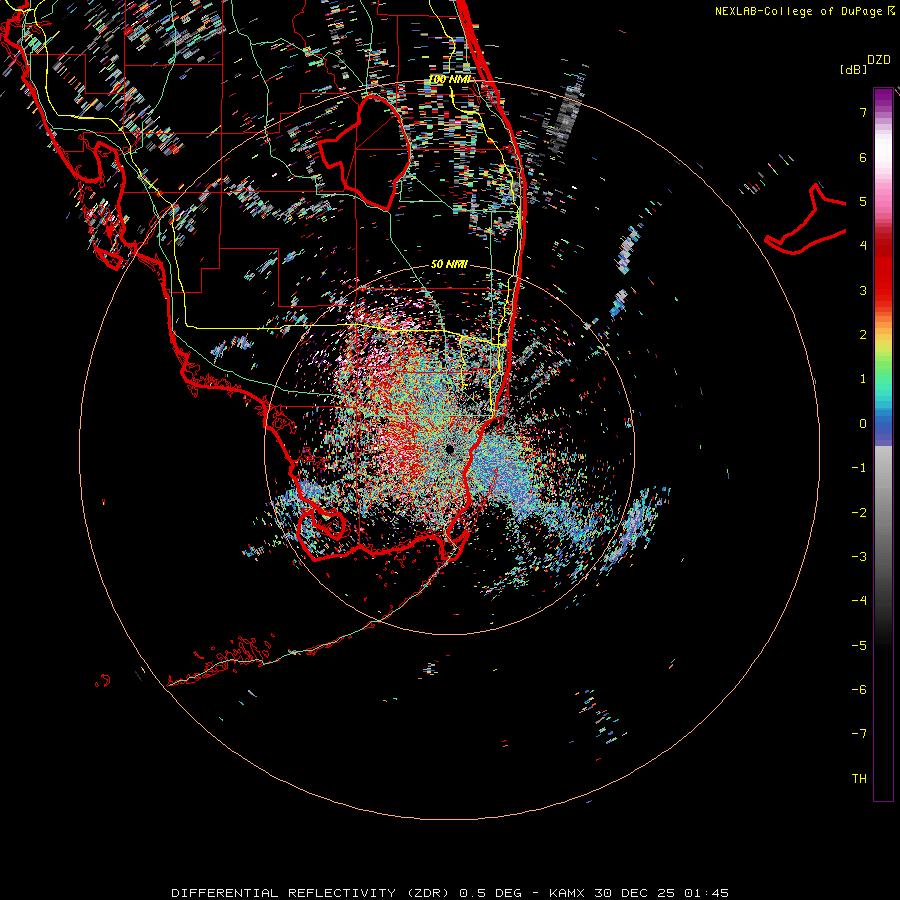
Task: Click the 50 NMI range ring label
Action: point(449,264)
